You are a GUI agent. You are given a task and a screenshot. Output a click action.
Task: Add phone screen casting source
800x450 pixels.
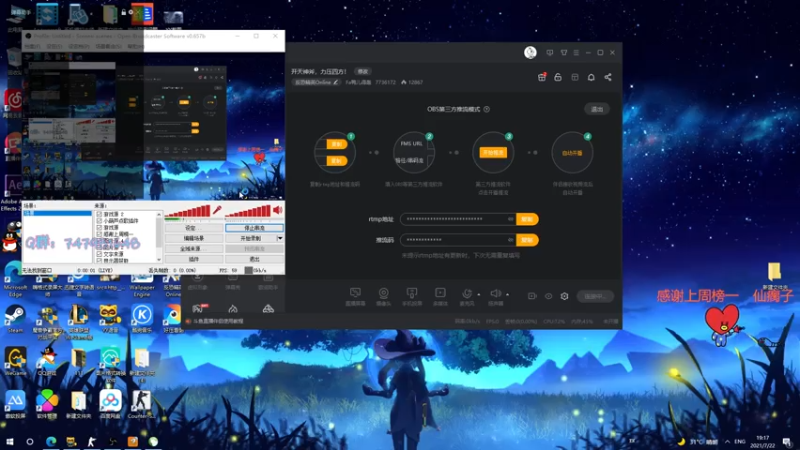click(x=412, y=296)
